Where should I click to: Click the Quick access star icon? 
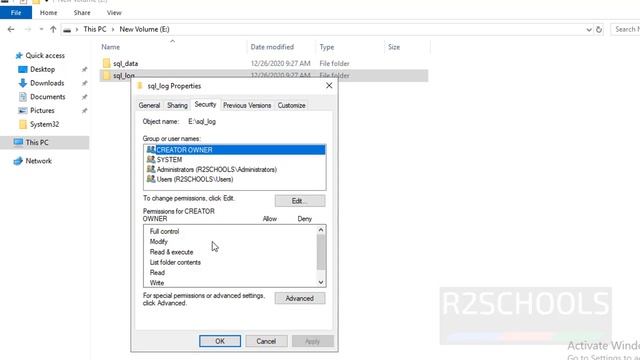click(x=19, y=56)
